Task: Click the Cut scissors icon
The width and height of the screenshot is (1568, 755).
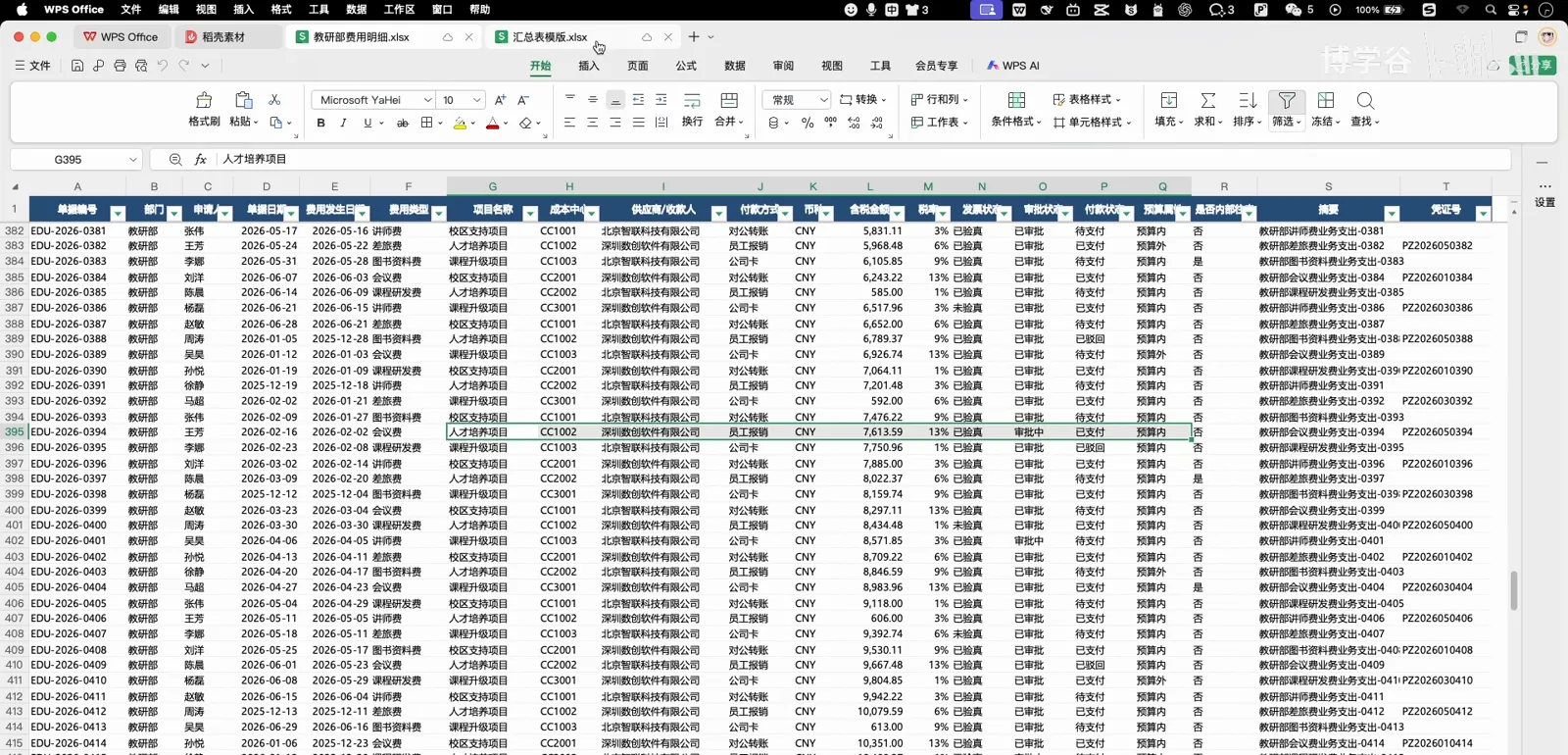Action: tap(274, 100)
